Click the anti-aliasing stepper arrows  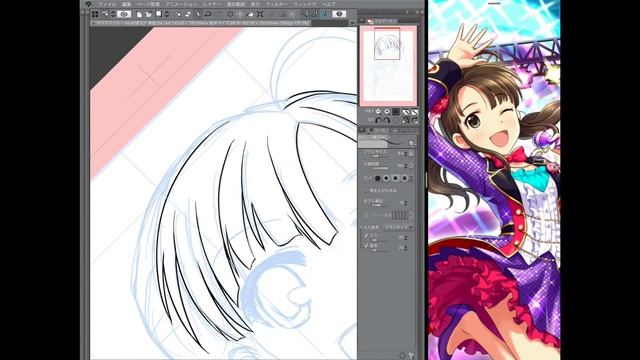click(411, 178)
